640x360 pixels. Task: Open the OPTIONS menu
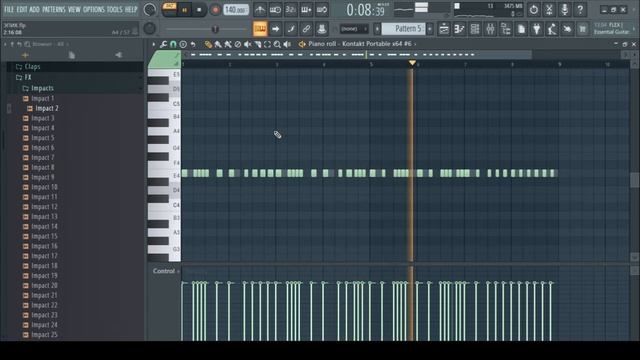click(94, 9)
